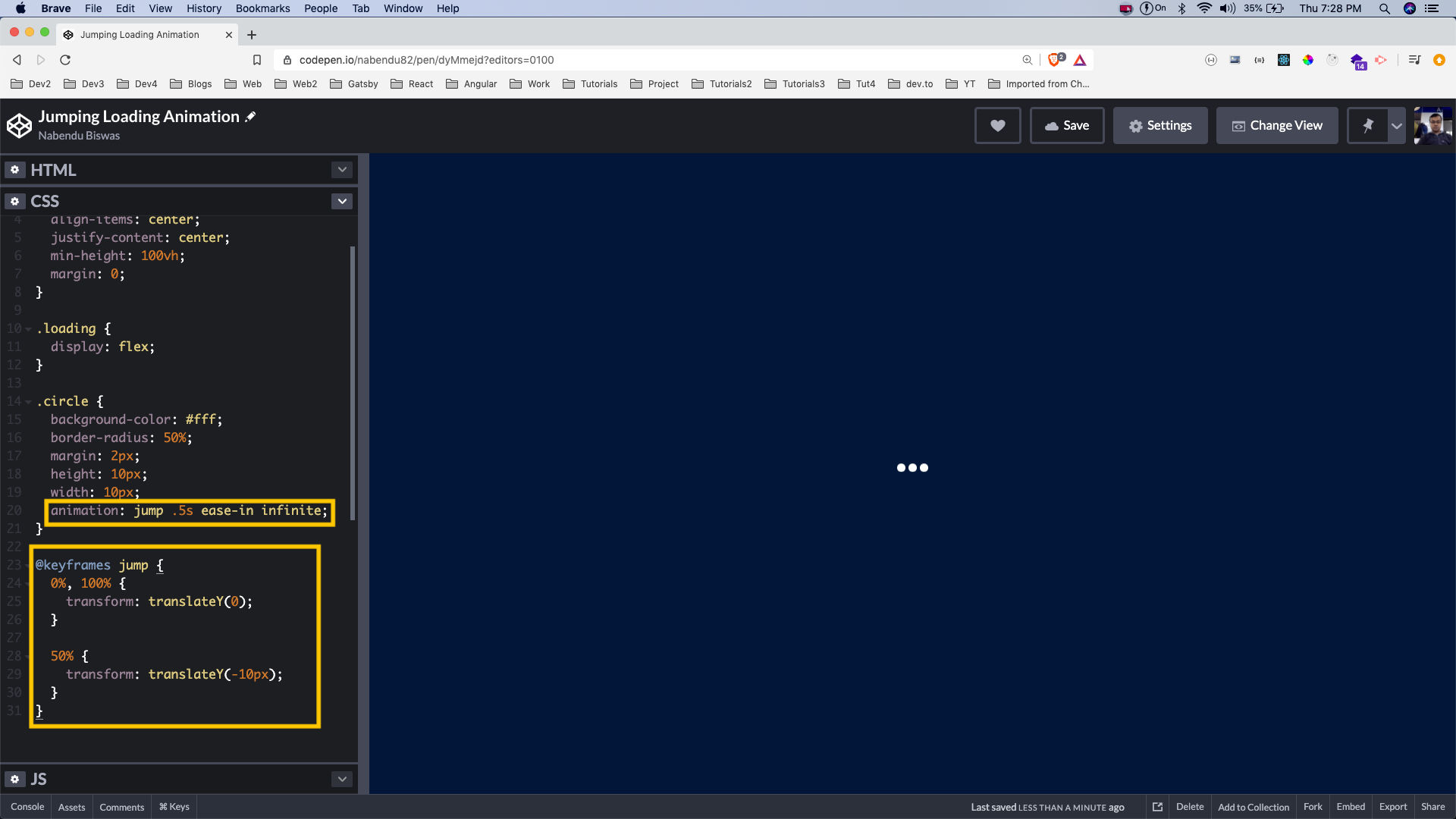Click the Share button
This screenshot has width=1456, height=819.
click(x=1433, y=807)
